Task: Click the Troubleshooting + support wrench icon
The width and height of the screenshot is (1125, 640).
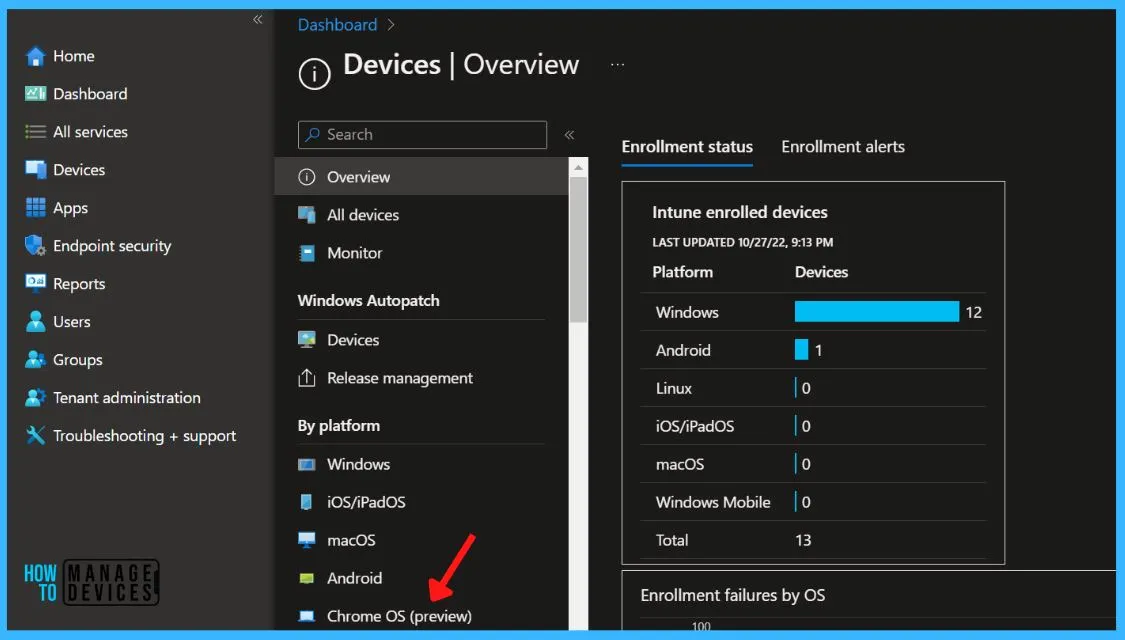Action: click(x=35, y=436)
